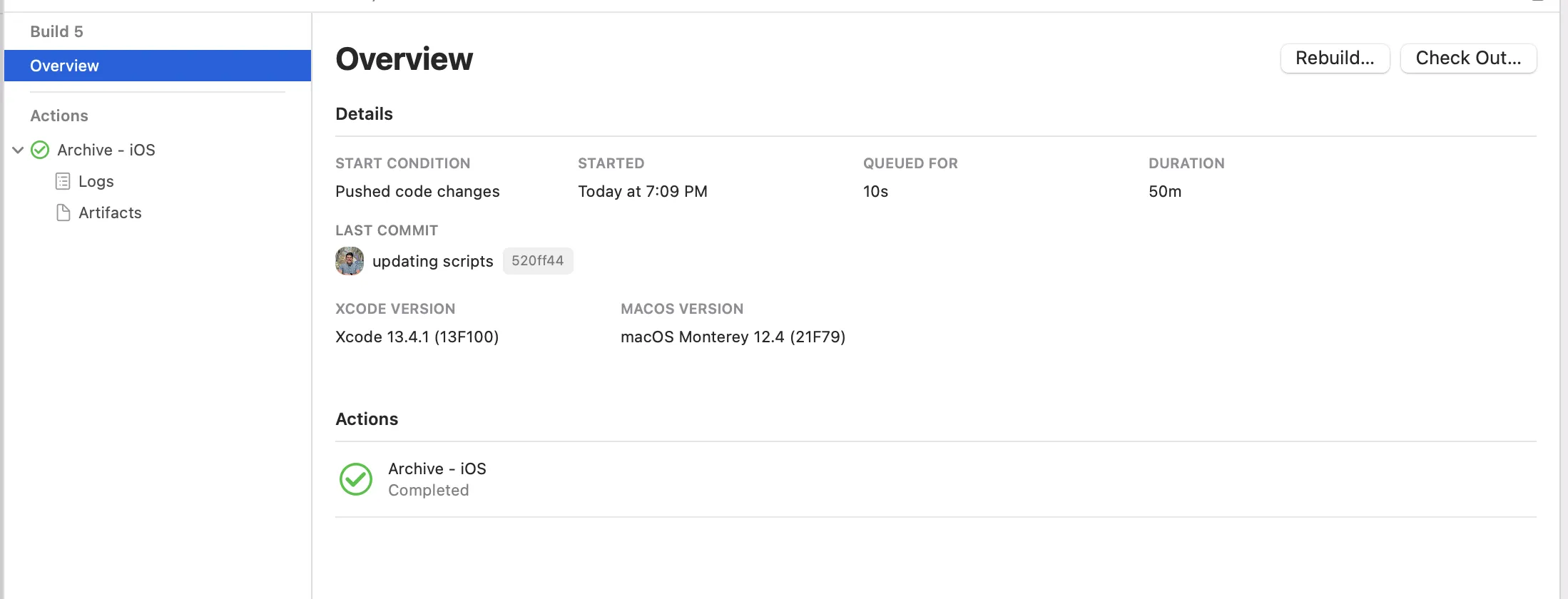This screenshot has height=599, width=1568.
Task: Click the Xcode 13.4.1 (13F100) version text
Action: [x=417, y=337]
